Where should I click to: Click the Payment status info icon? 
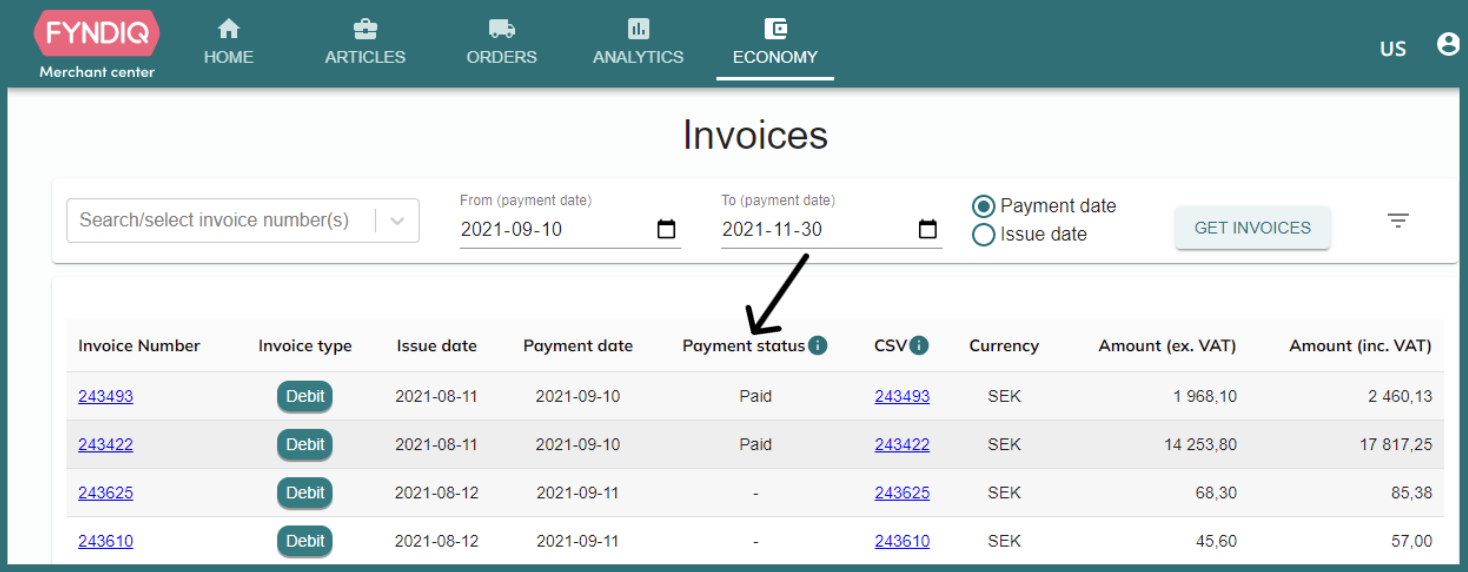point(818,346)
